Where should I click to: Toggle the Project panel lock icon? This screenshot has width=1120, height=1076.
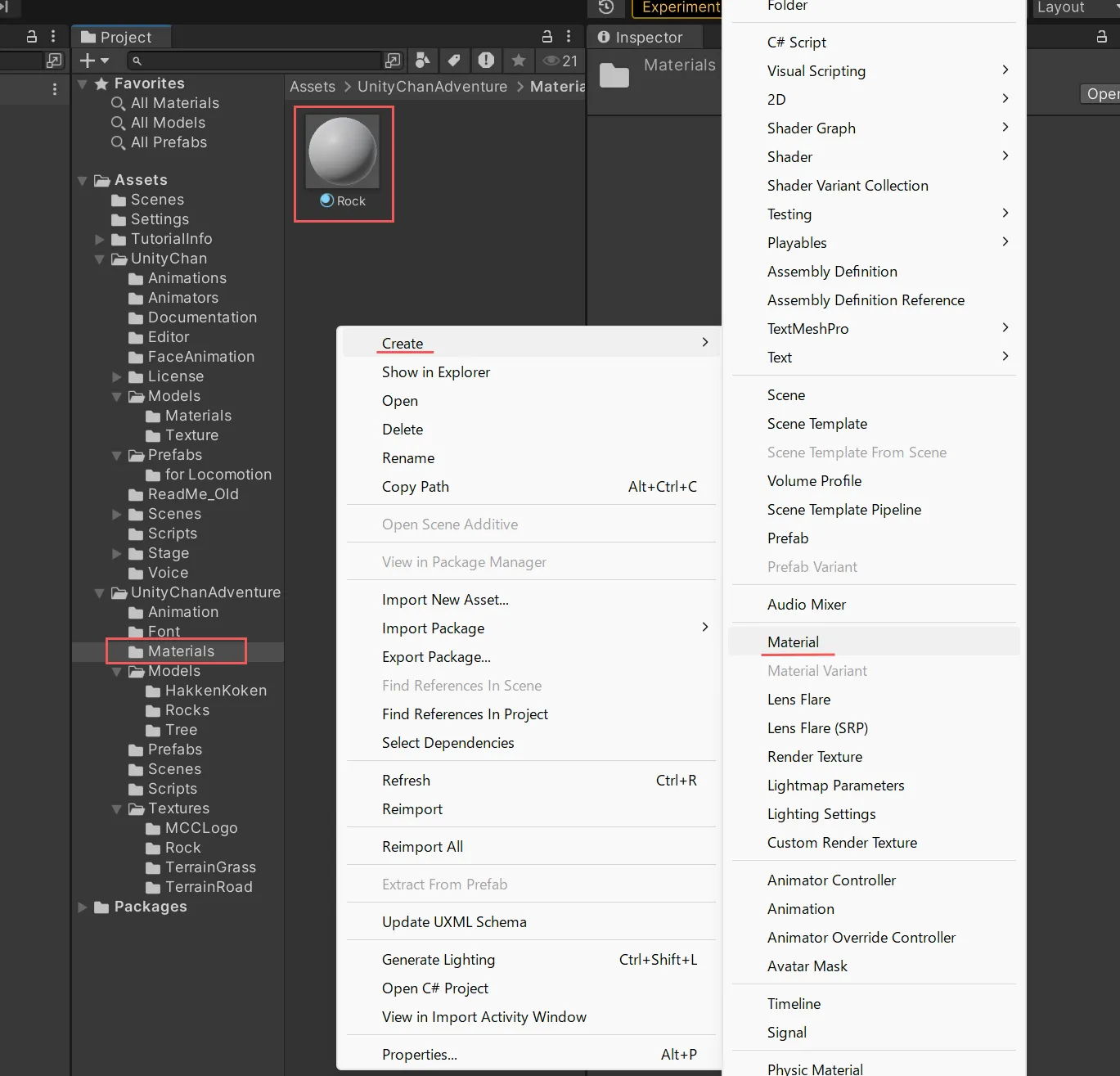547,37
